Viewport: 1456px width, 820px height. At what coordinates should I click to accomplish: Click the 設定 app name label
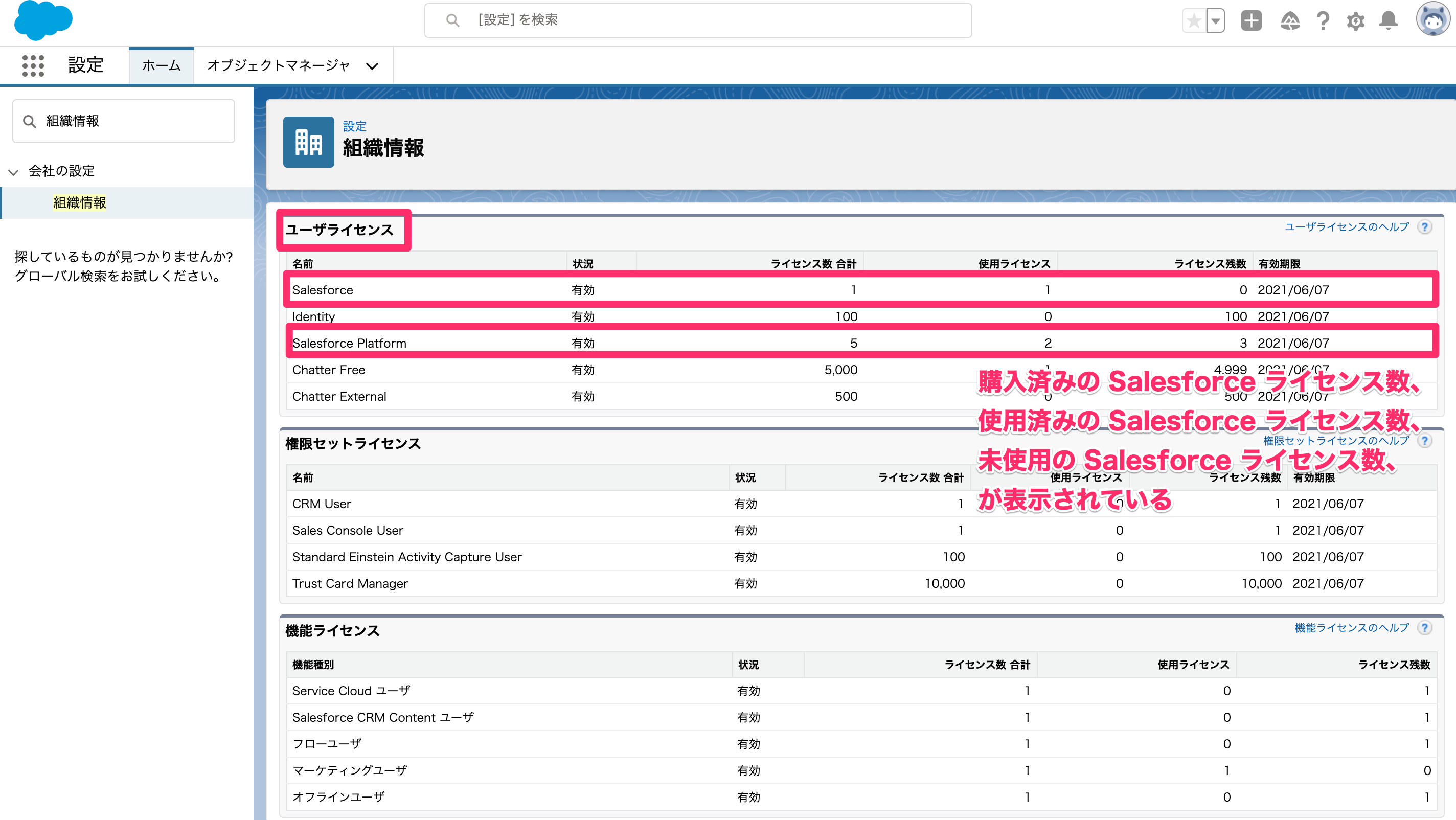[86, 65]
